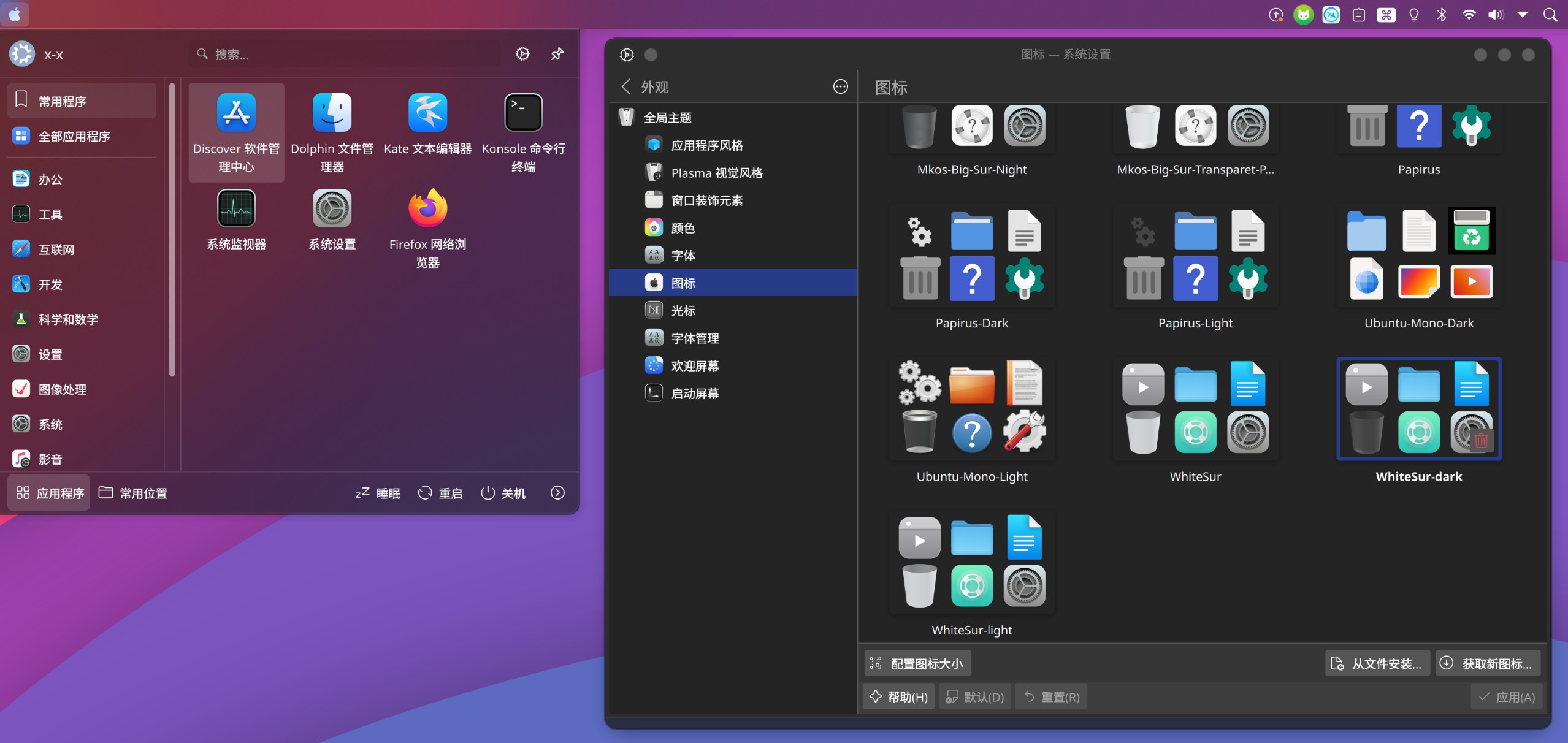Select 光标 cursors in sidebar
1568x743 pixels.
coord(733,310)
